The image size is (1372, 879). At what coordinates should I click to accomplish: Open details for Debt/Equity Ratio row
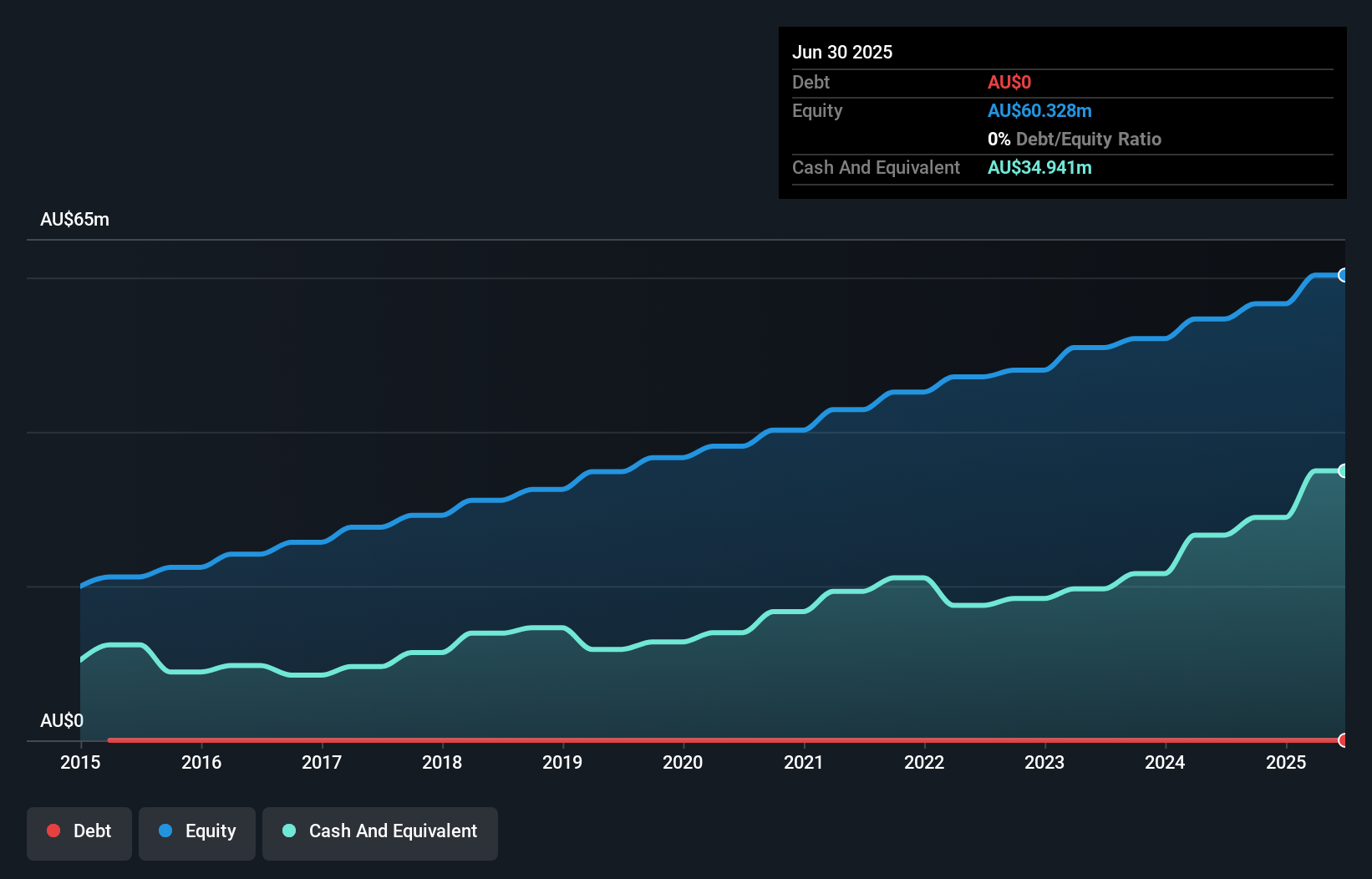(1075, 139)
